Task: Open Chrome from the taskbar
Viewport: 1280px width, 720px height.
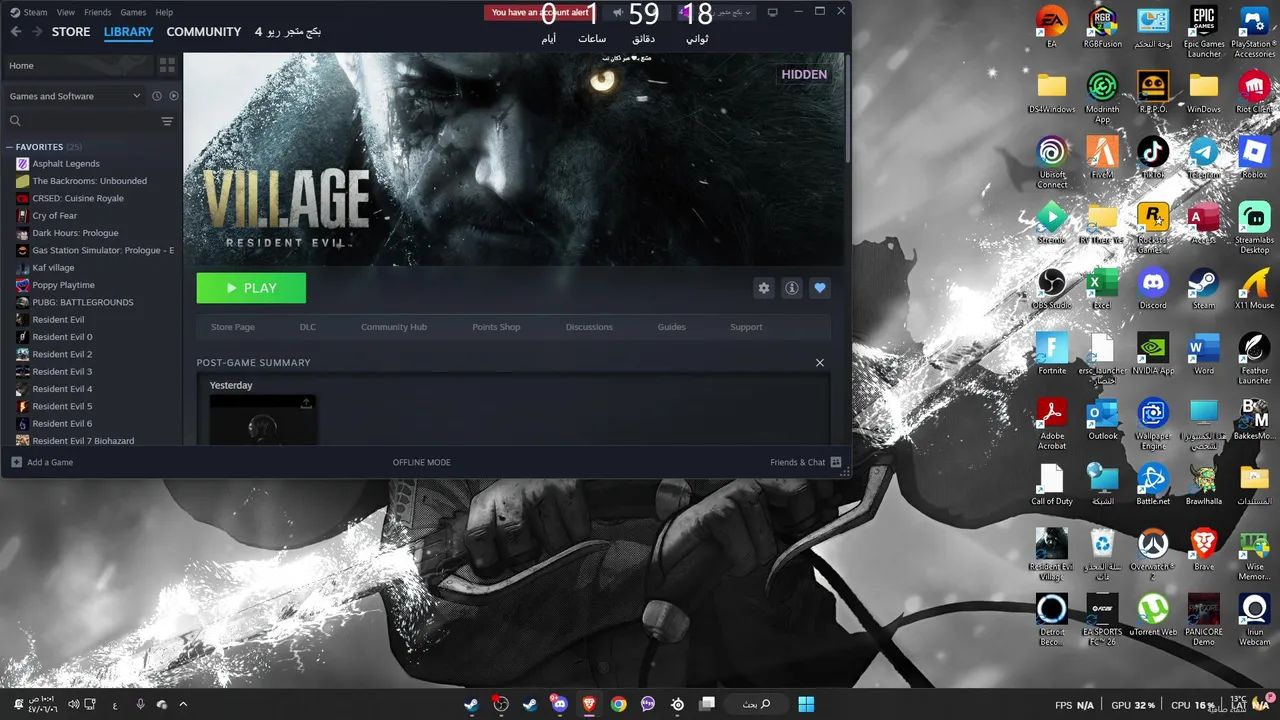Action: [x=619, y=704]
